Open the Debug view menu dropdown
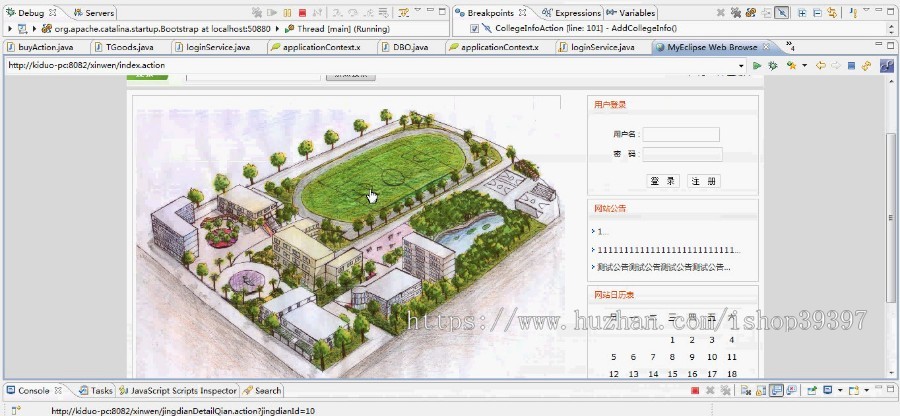The width and height of the screenshot is (900, 416). (418, 10)
